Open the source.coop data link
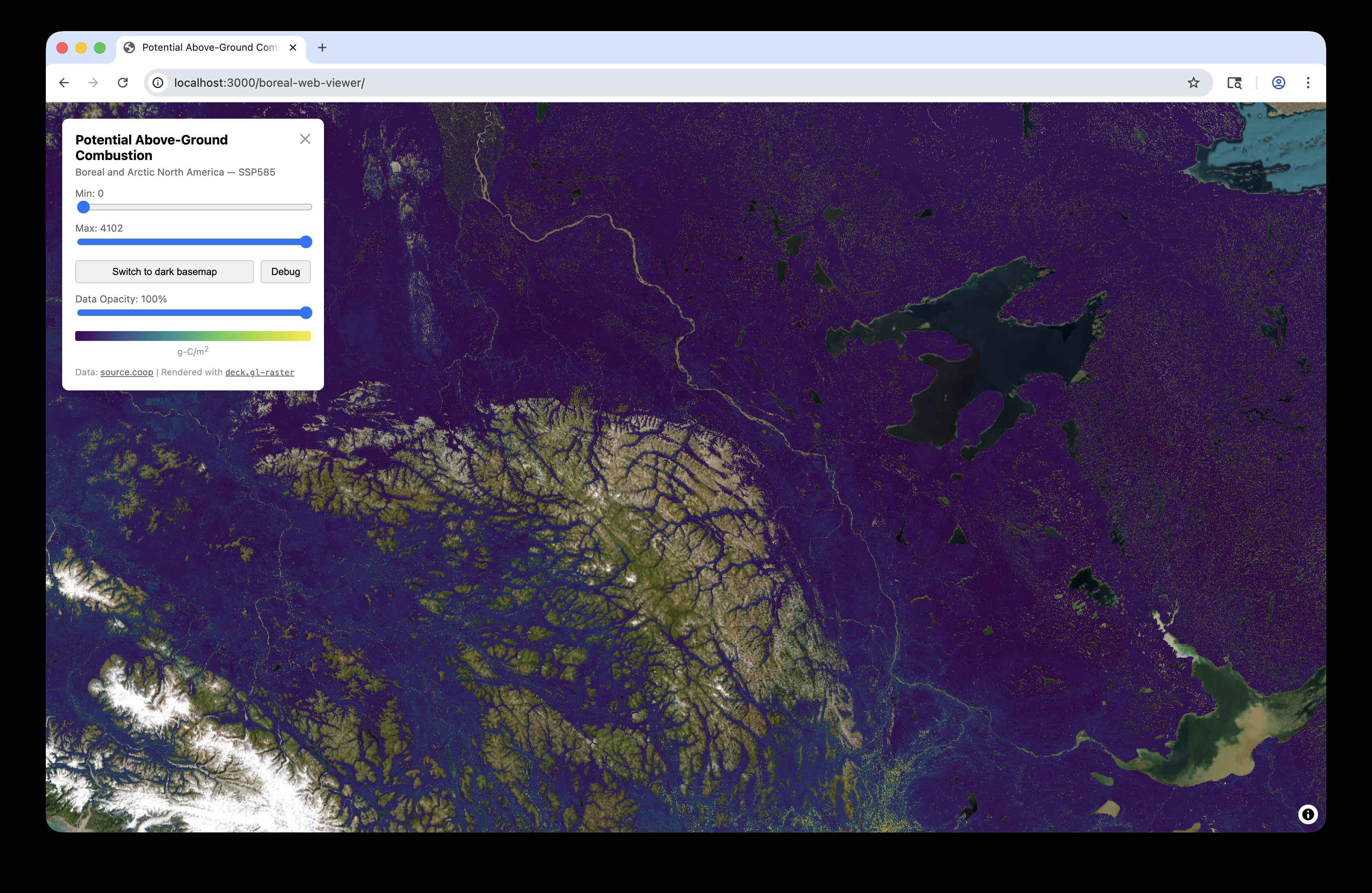Image resolution: width=1372 pixels, height=893 pixels. click(x=127, y=372)
